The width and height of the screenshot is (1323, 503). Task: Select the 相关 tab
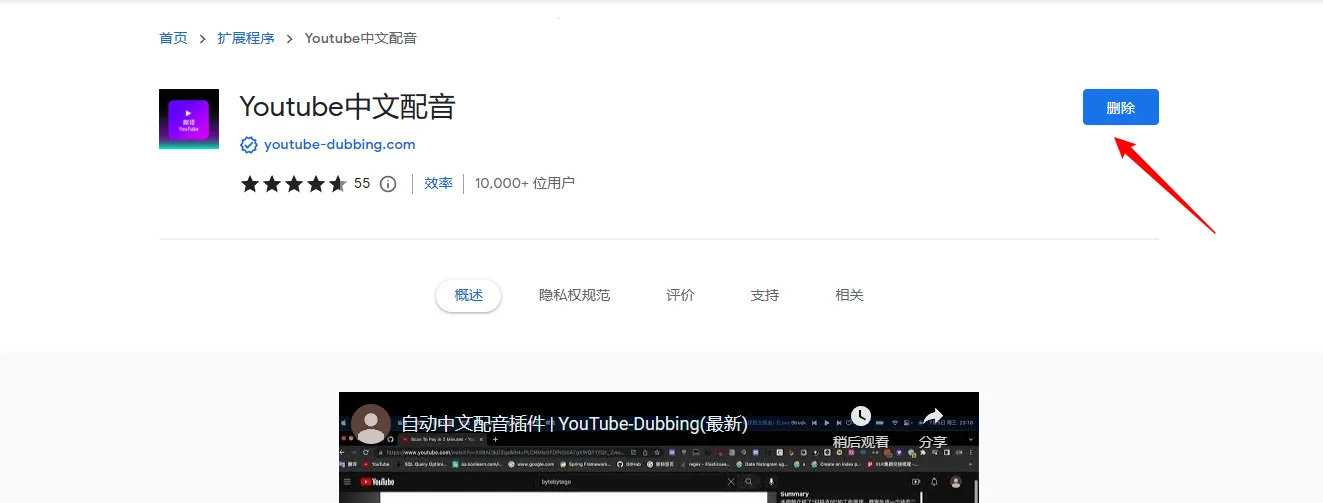pos(849,295)
